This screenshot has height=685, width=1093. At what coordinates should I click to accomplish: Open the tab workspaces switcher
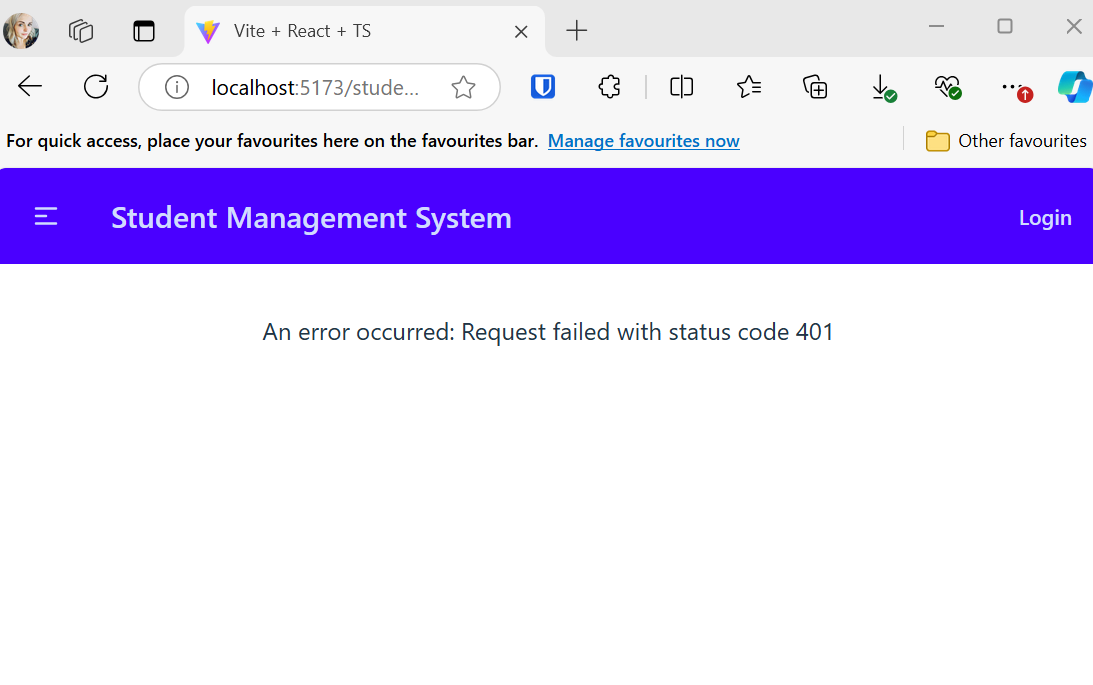click(x=80, y=31)
